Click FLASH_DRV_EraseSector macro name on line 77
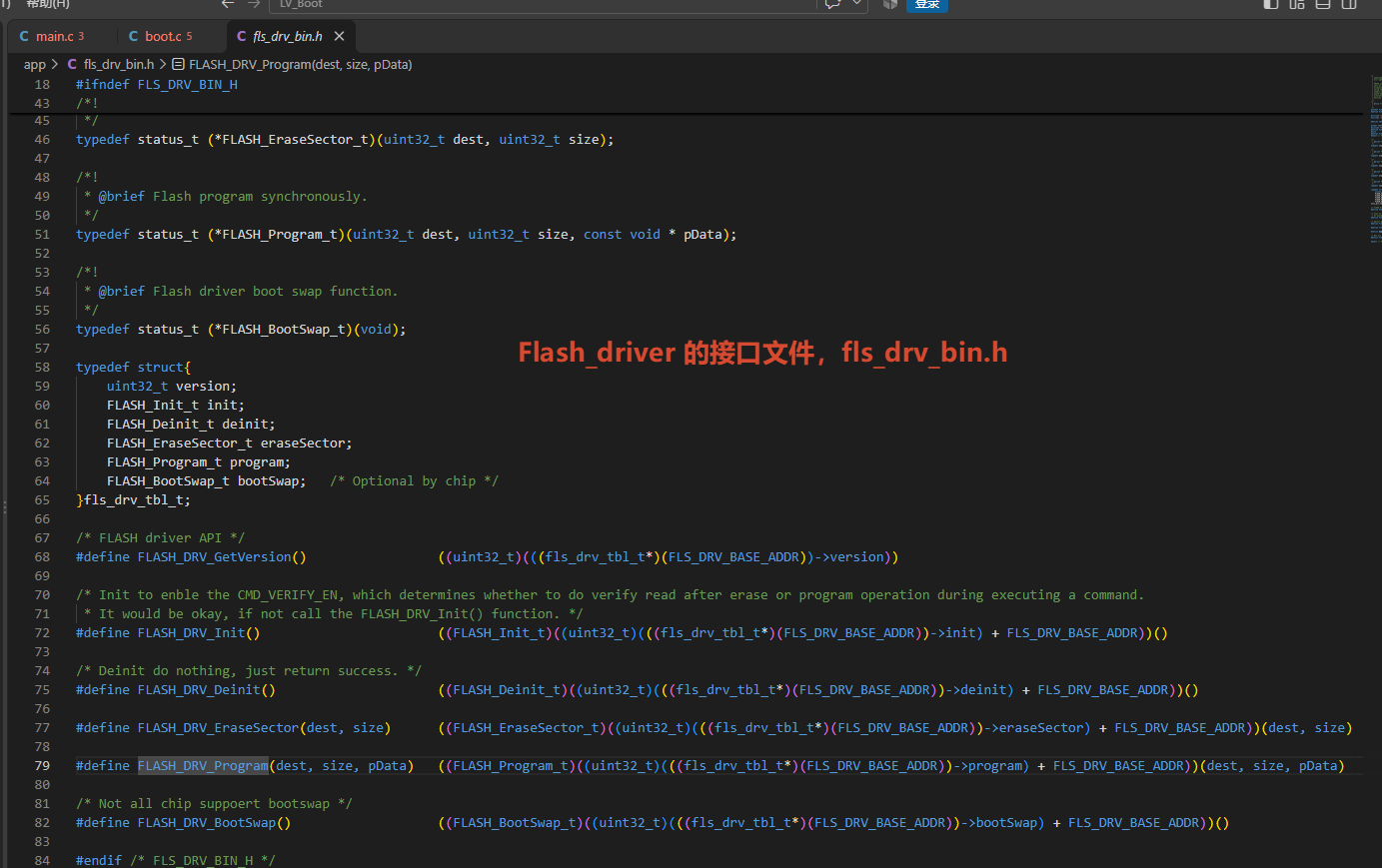Viewport: 1382px width, 868px height. [218, 728]
